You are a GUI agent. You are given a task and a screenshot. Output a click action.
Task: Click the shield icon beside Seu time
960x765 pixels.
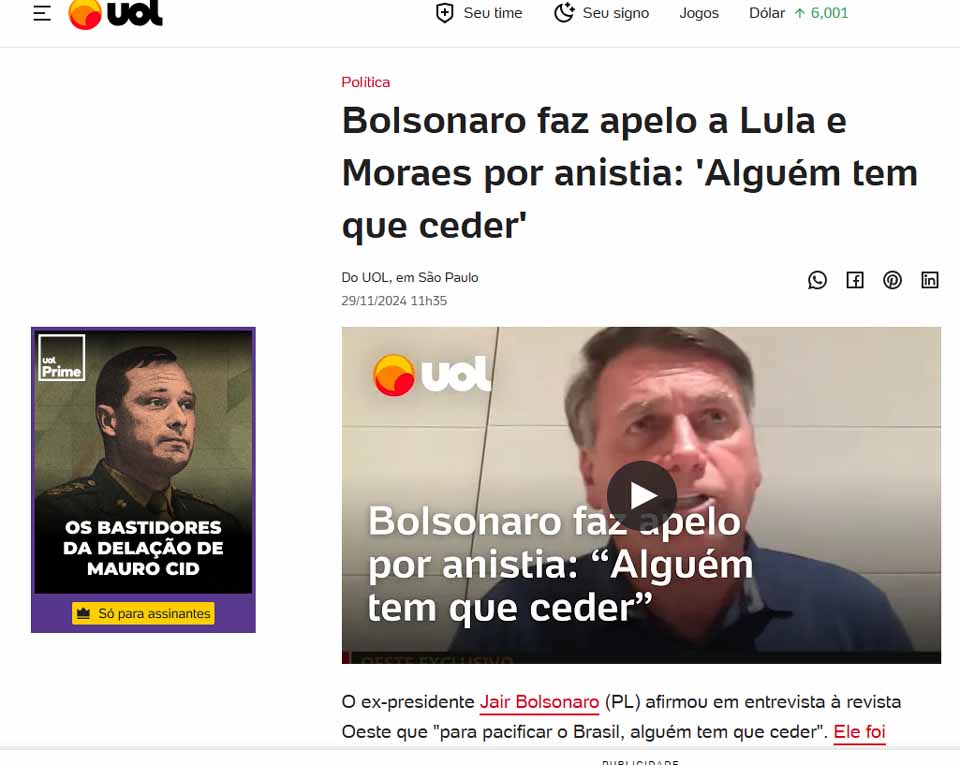444,13
